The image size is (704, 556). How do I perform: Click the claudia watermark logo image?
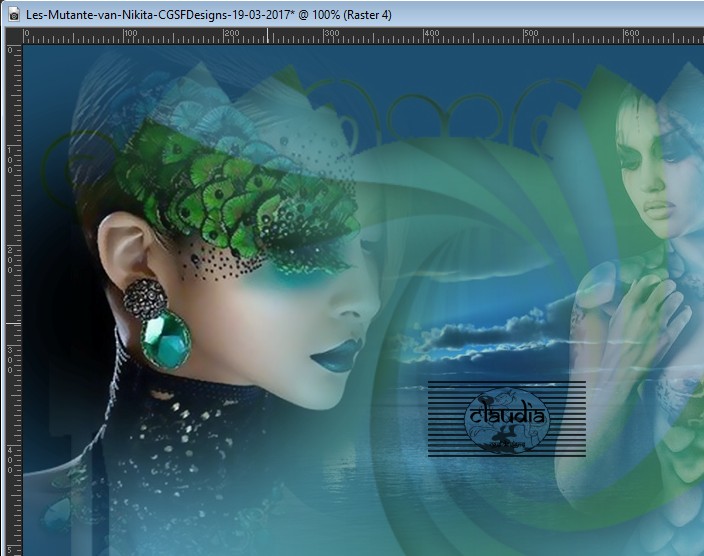pyautogui.click(x=507, y=419)
